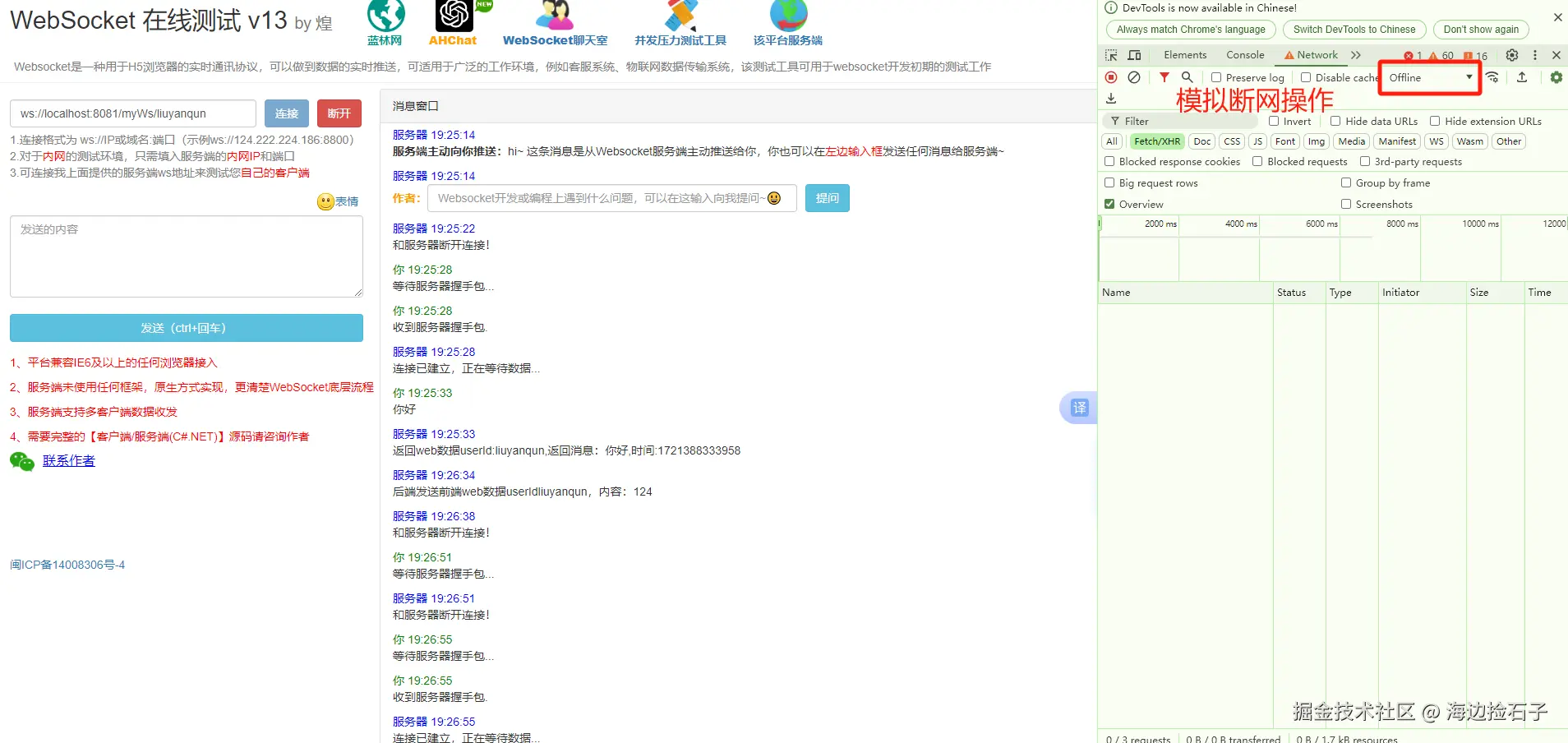Click the export HAR download arrow
The image size is (1568, 743).
tap(1111, 99)
